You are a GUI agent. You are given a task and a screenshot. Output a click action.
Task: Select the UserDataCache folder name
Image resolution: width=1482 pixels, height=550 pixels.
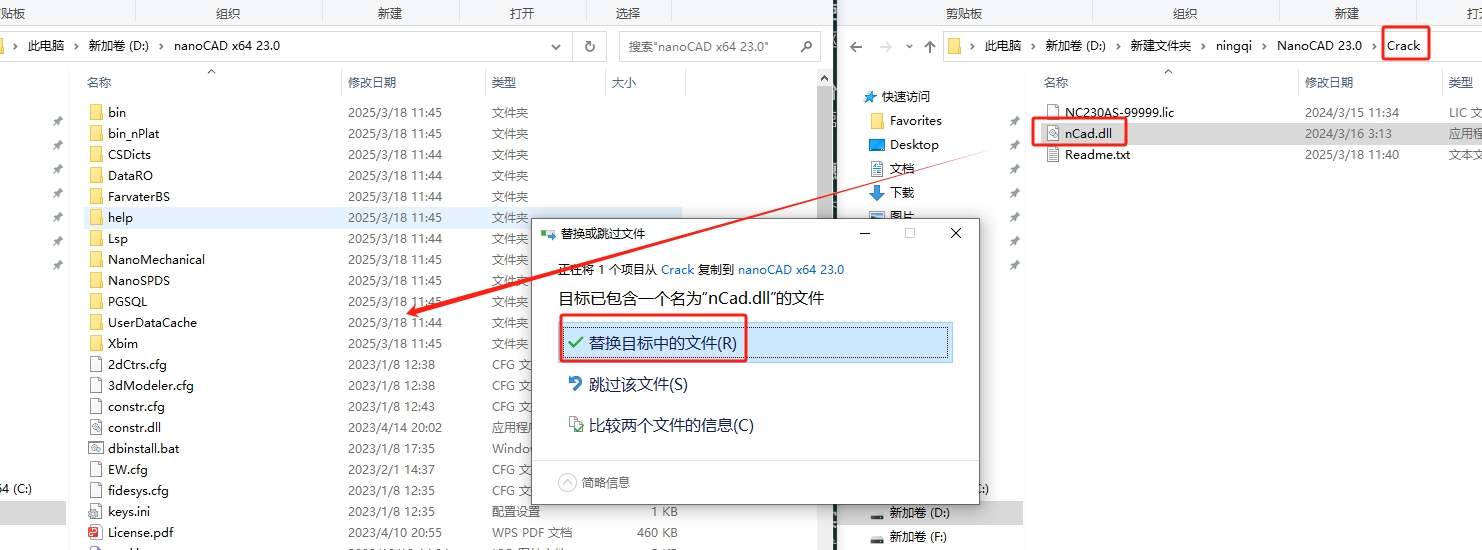tap(152, 322)
